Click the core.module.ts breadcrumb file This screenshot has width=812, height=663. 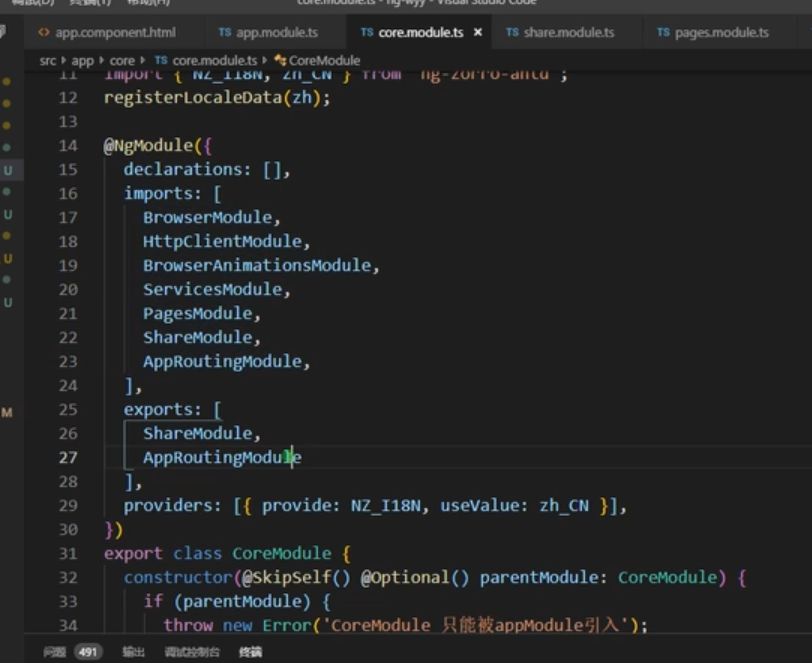pyautogui.click(x=214, y=61)
